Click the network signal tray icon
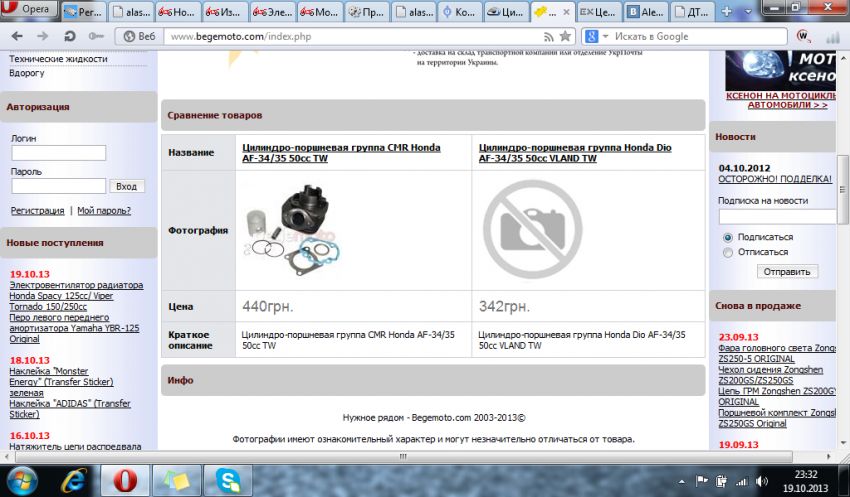Image resolution: width=850 pixels, height=497 pixels. [741, 481]
